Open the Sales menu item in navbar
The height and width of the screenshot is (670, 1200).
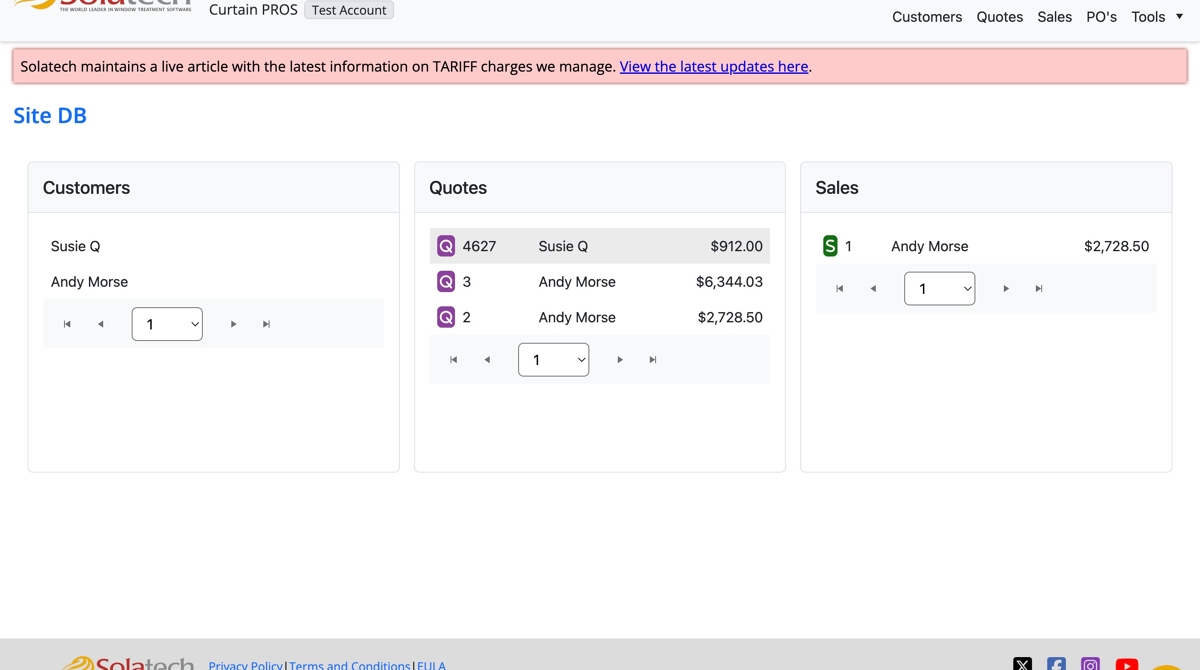click(1054, 17)
